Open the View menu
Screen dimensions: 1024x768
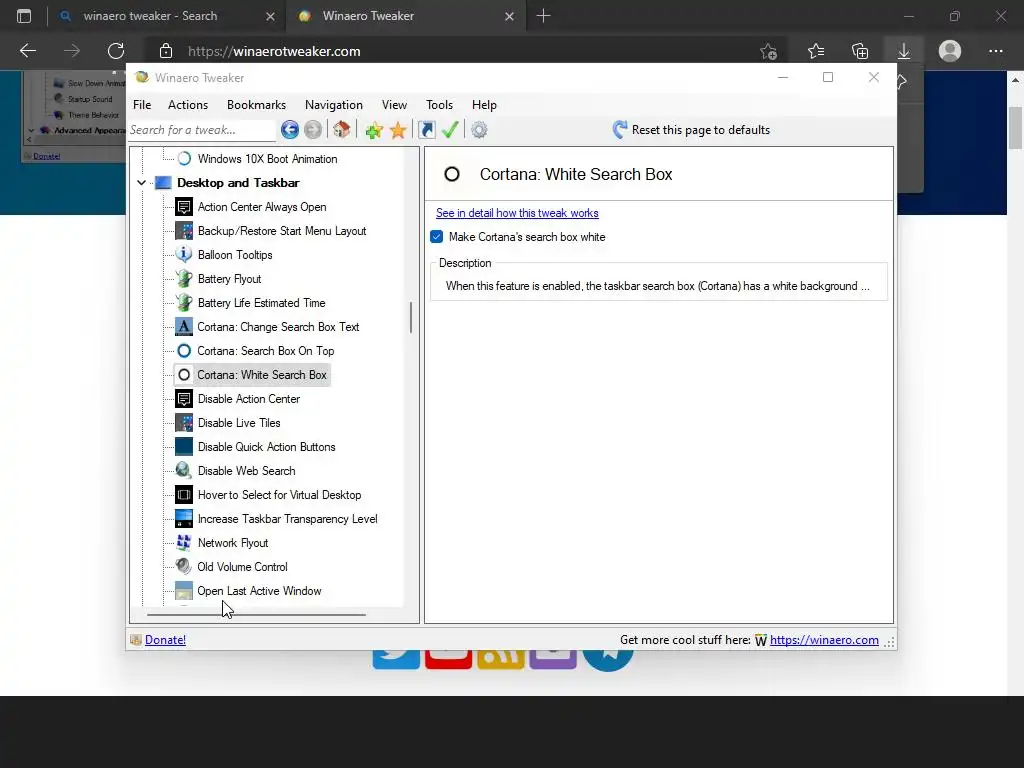pos(394,104)
